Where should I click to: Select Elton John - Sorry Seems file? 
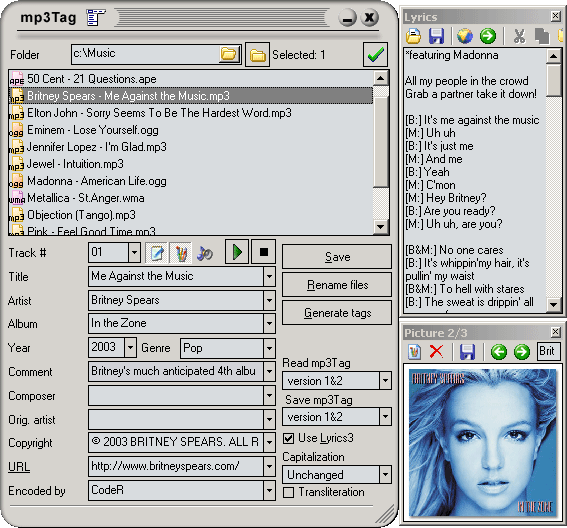click(x=191, y=113)
